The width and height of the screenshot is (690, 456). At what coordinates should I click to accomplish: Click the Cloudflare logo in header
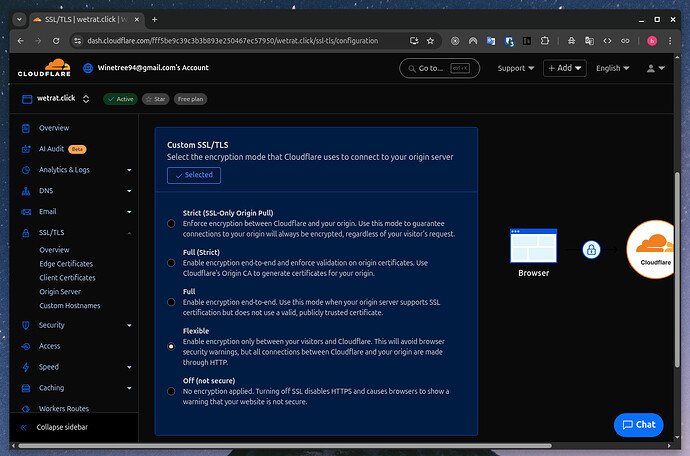coord(44,68)
